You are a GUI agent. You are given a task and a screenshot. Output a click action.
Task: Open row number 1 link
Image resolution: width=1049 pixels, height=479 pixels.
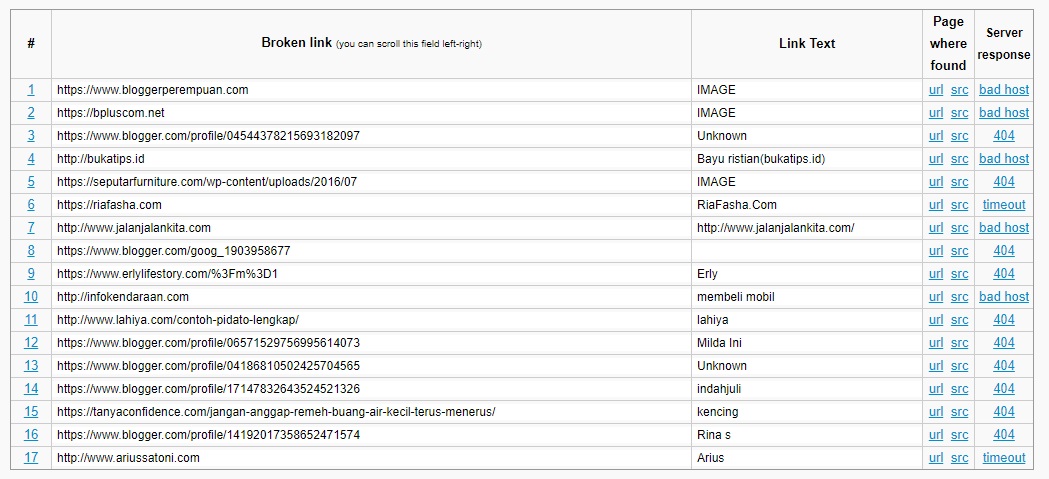pos(31,90)
